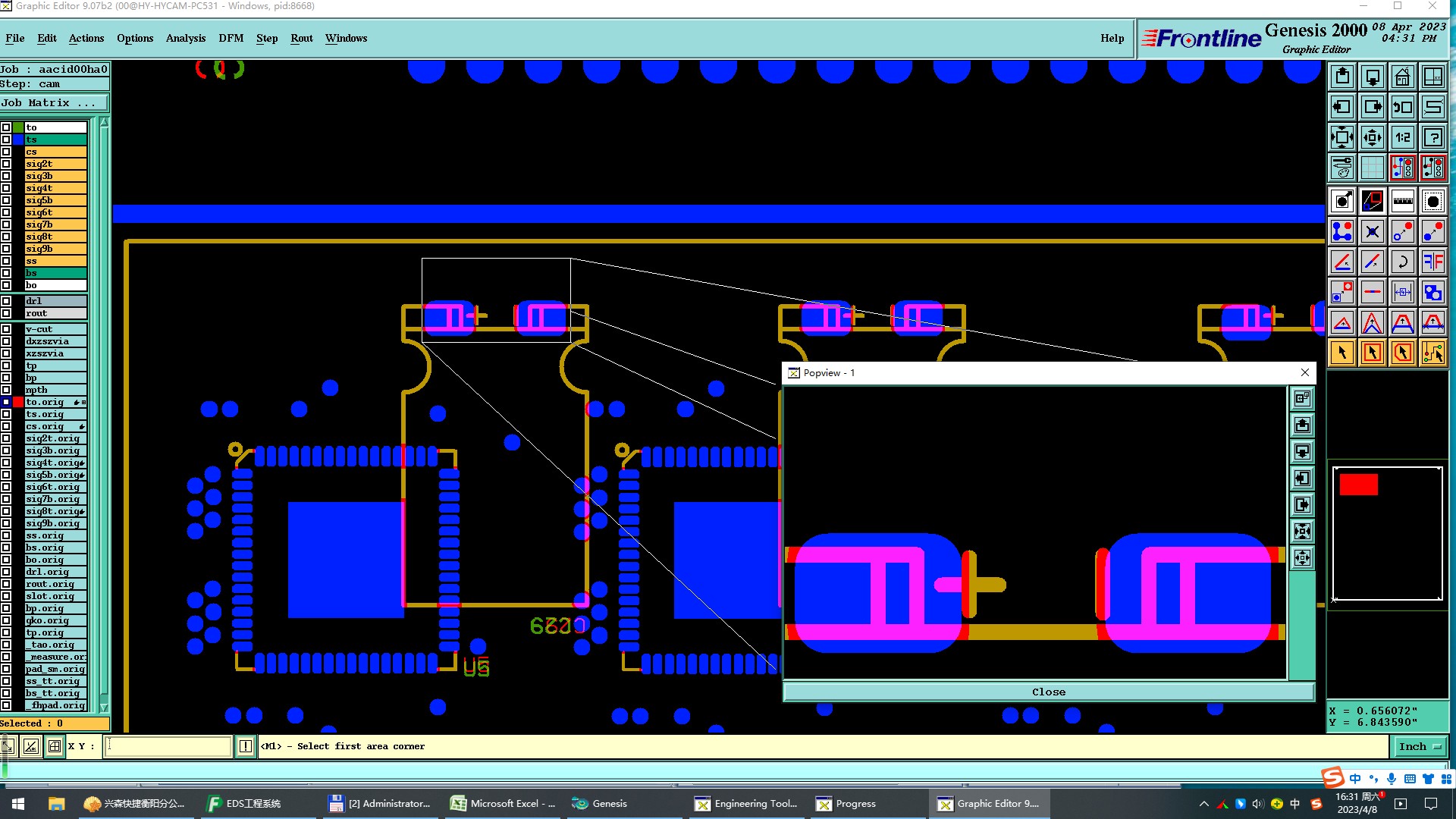Image resolution: width=1456 pixels, height=819 pixels.
Task: Select the rotate tool icon
Action: (x=1402, y=262)
